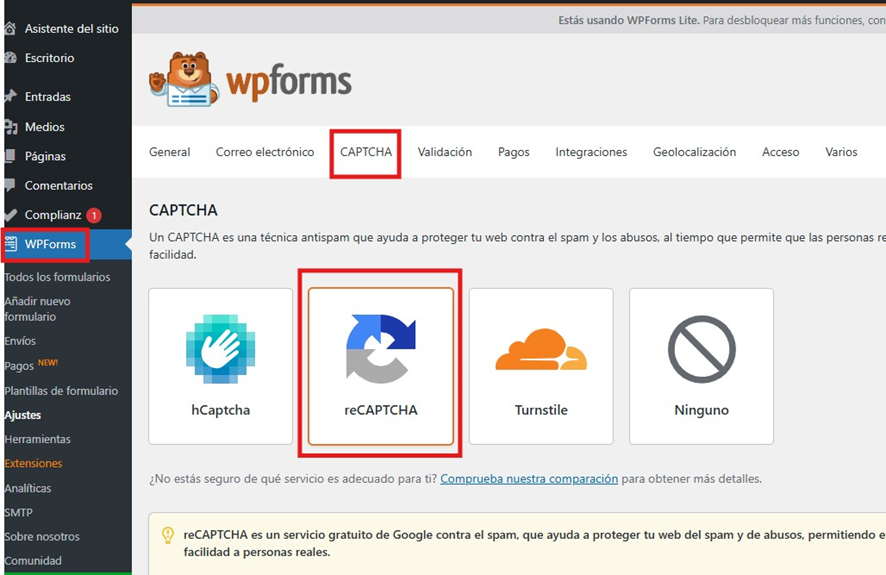Screen dimensions: 886x575
Task: Click Añadir nuevo formulario
Action: (x=37, y=309)
